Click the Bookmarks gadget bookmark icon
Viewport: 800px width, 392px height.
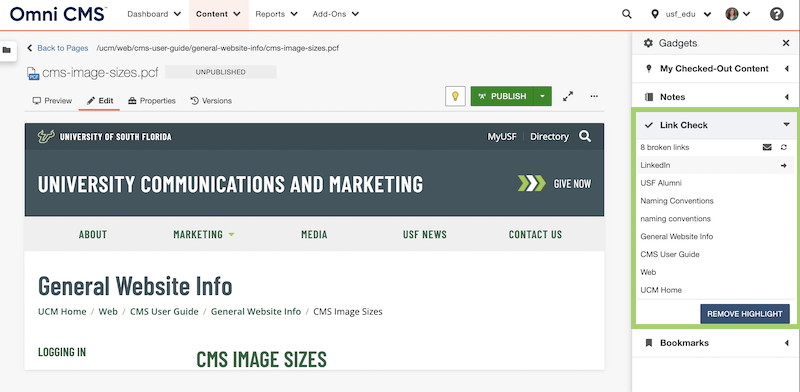(x=648, y=343)
